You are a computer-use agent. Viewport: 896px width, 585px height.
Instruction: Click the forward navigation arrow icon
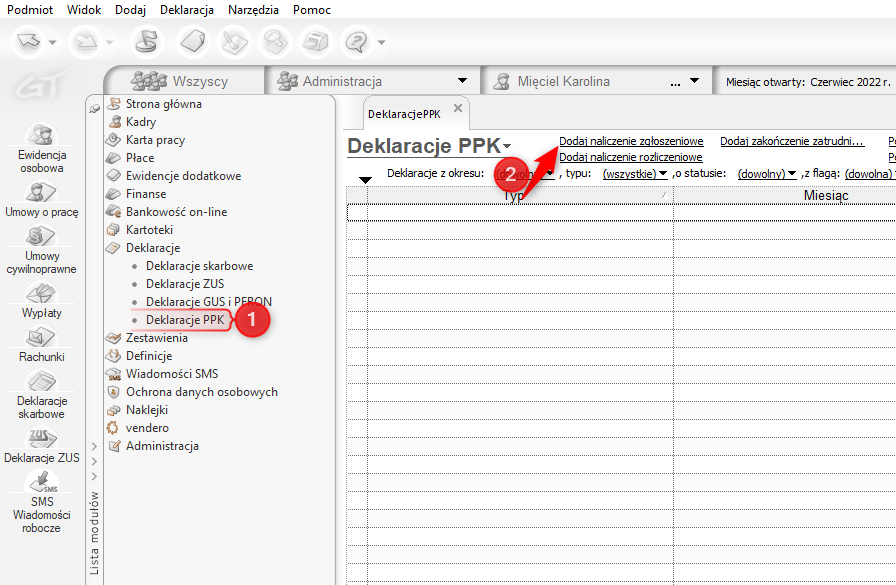(87, 42)
